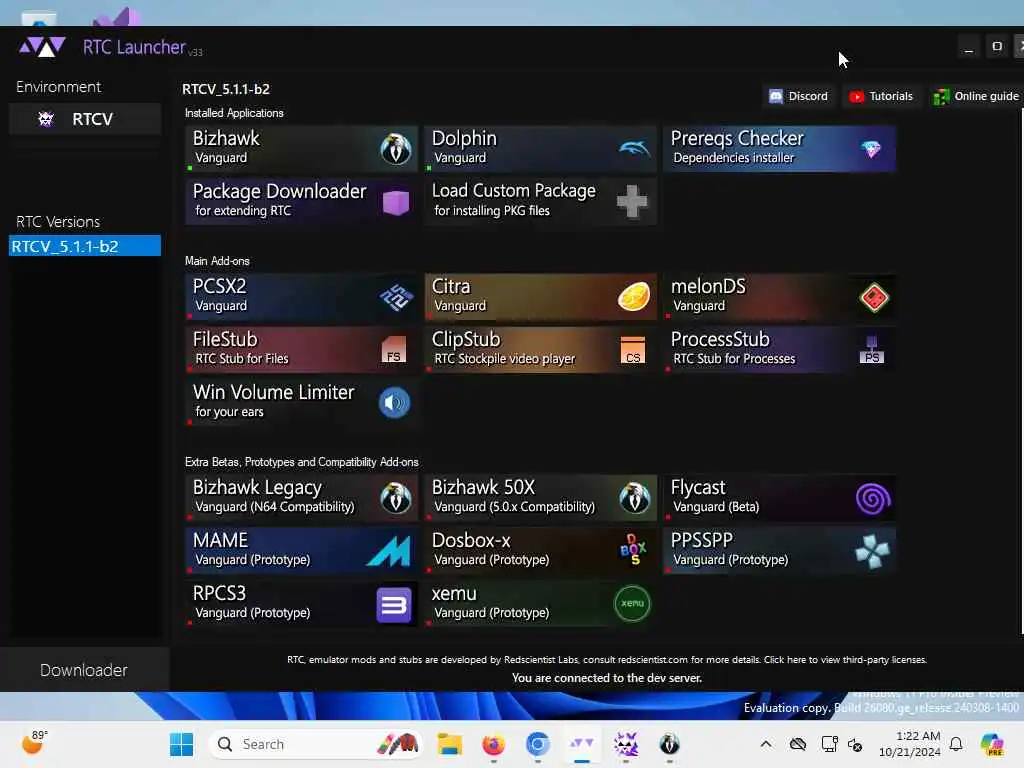Image resolution: width=1024 pixels, height=768 pixels.
Task: Open the Online guide button
Action: pos(976,96)
